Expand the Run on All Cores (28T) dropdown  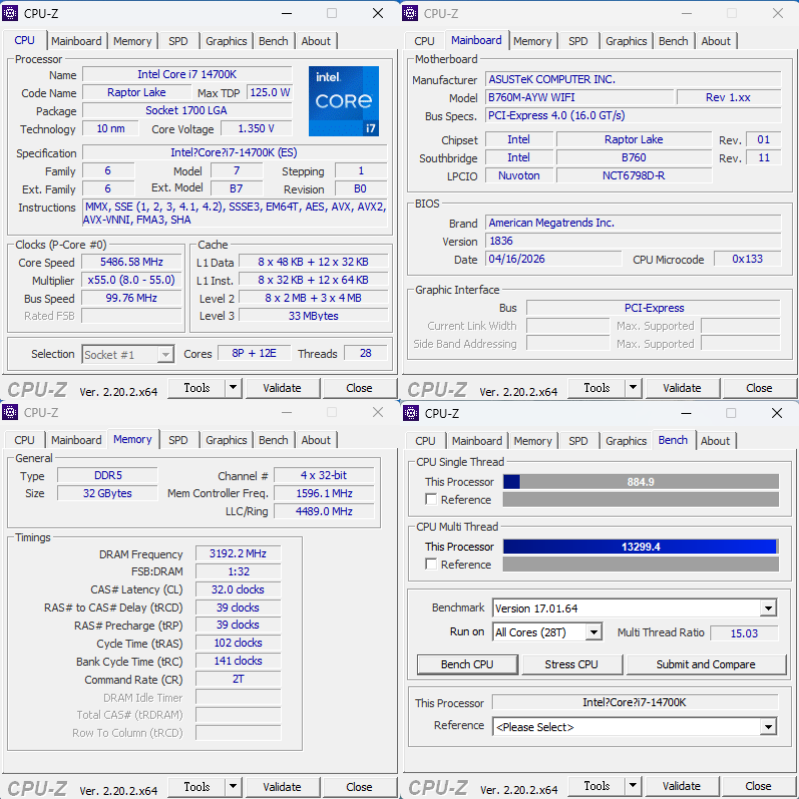click(593, 632)
